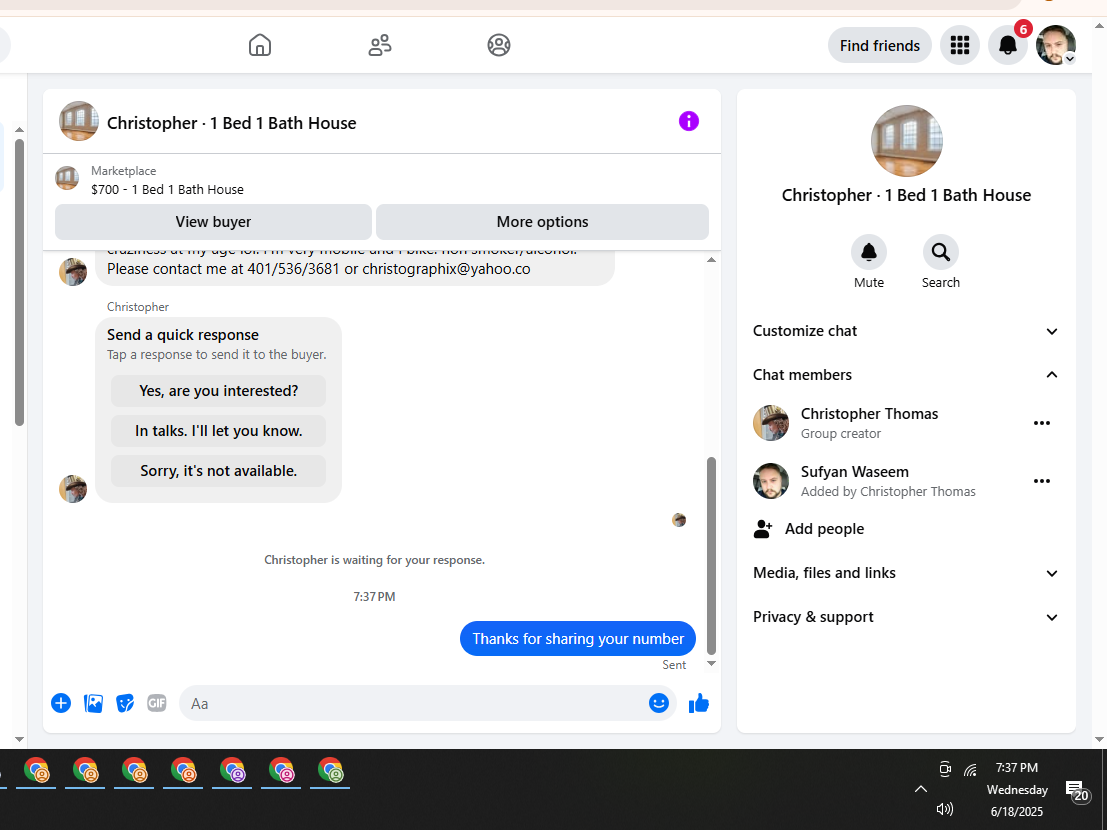
Task: Click the Add people icon
Action: point(762,529)
